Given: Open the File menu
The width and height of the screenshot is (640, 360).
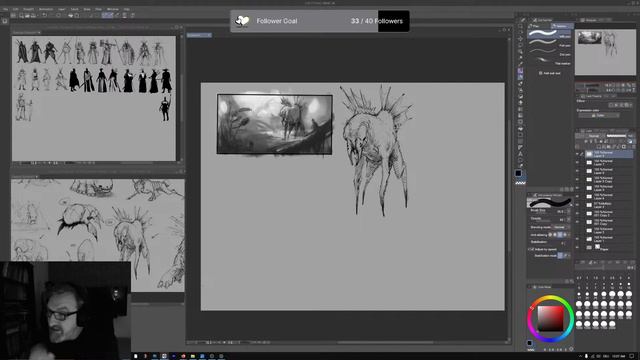Looking at the screenshot, I should coord(5,9).
